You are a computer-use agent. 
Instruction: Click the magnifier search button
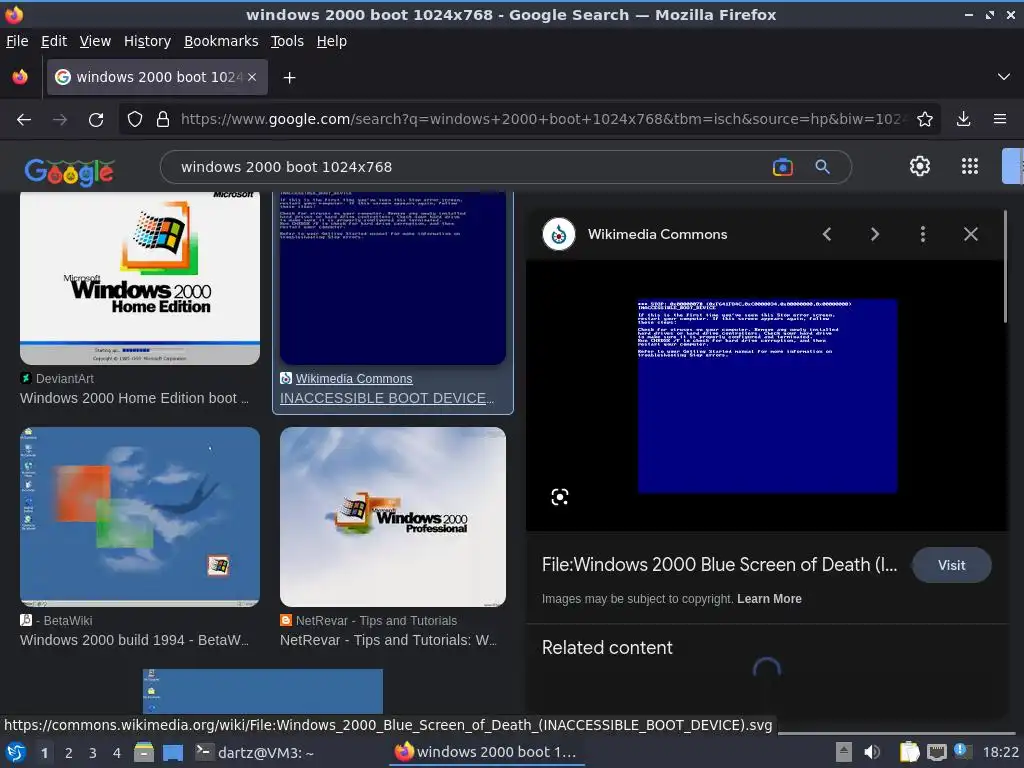coord(822,167)
